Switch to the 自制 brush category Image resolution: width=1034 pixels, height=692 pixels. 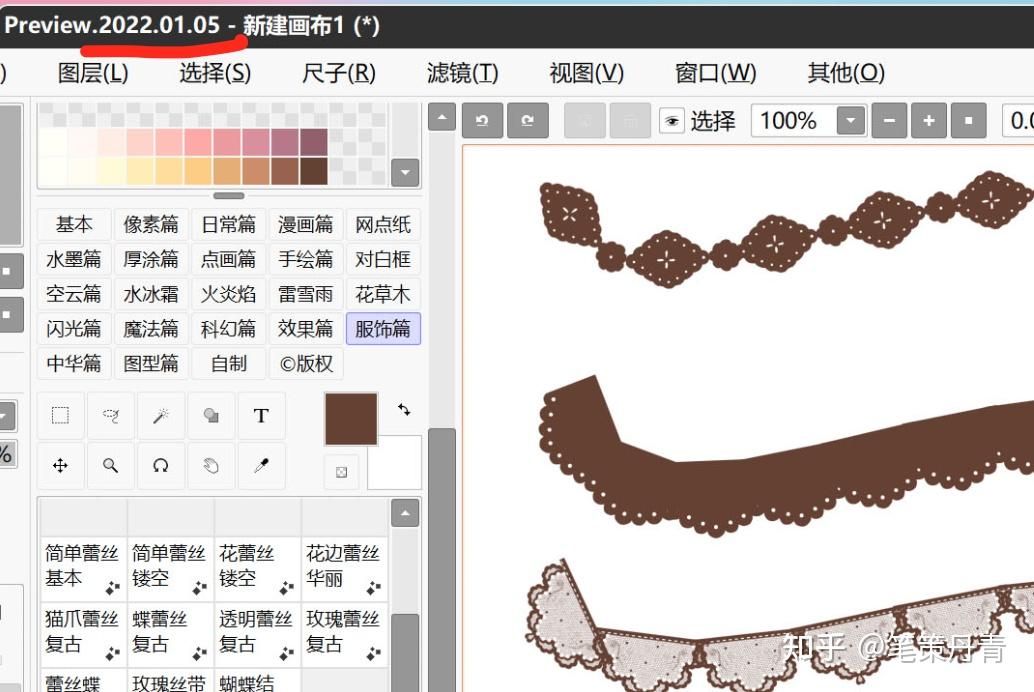[x=228, y=363]
